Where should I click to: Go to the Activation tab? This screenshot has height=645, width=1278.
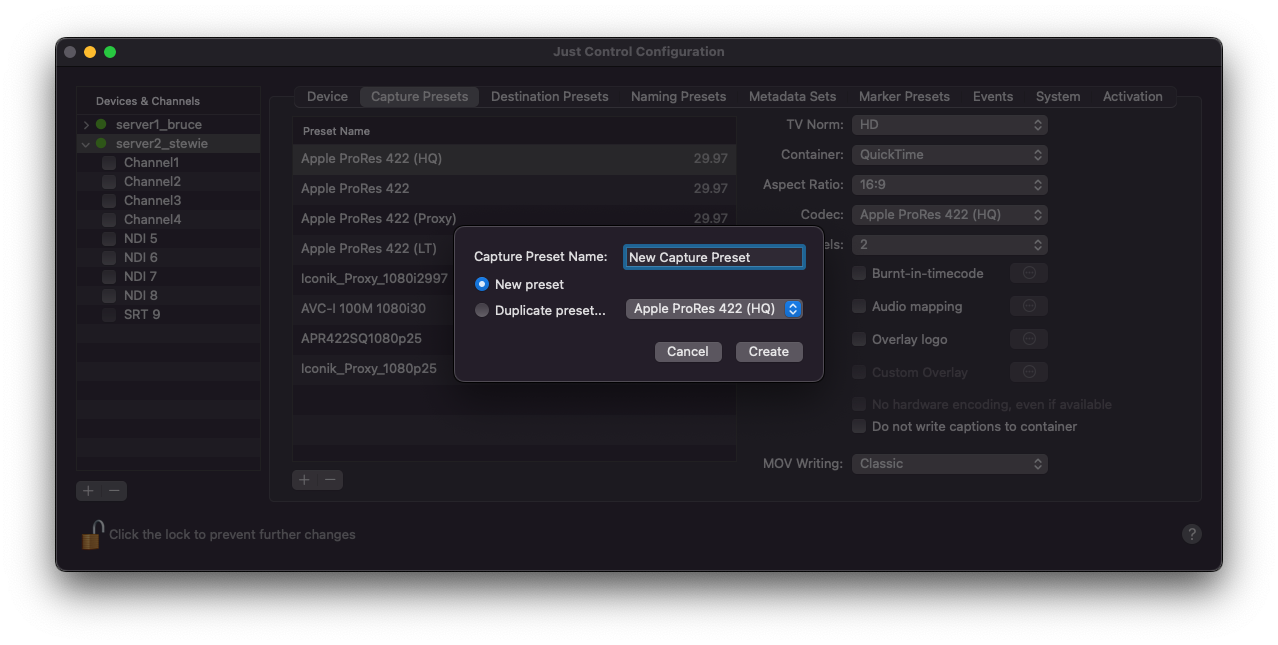point(1132,96)
